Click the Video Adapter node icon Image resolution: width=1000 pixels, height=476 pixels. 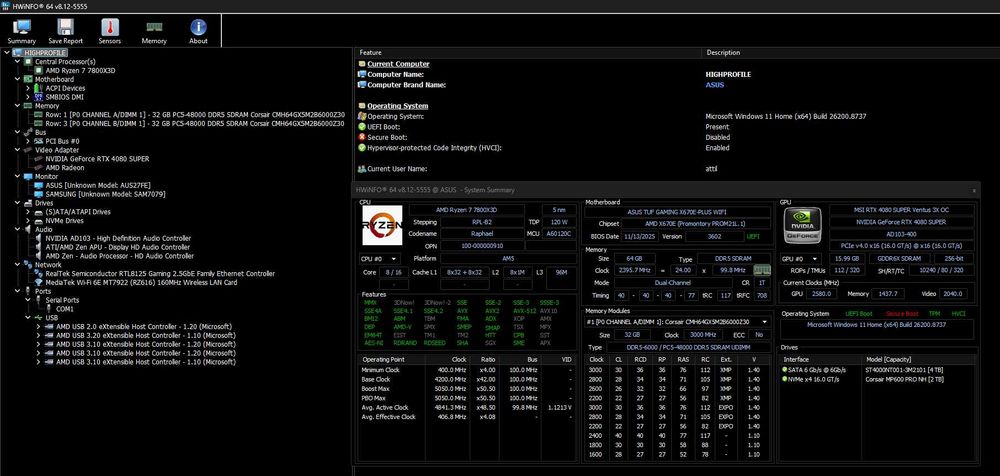tap(28, 150)
